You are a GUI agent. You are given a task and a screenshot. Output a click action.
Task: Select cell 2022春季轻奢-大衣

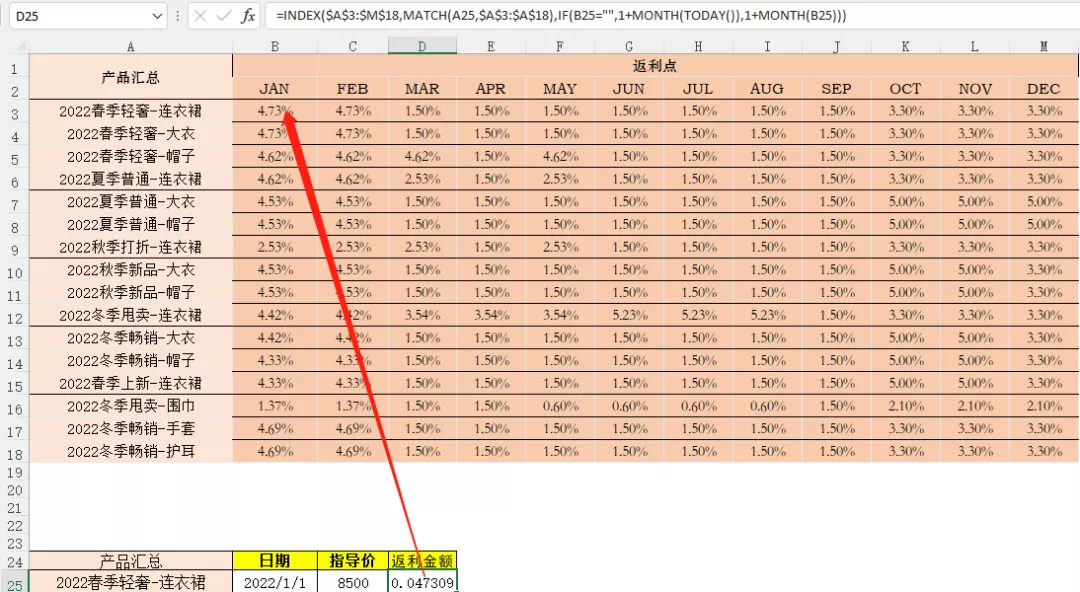click(x=130, y=134)
